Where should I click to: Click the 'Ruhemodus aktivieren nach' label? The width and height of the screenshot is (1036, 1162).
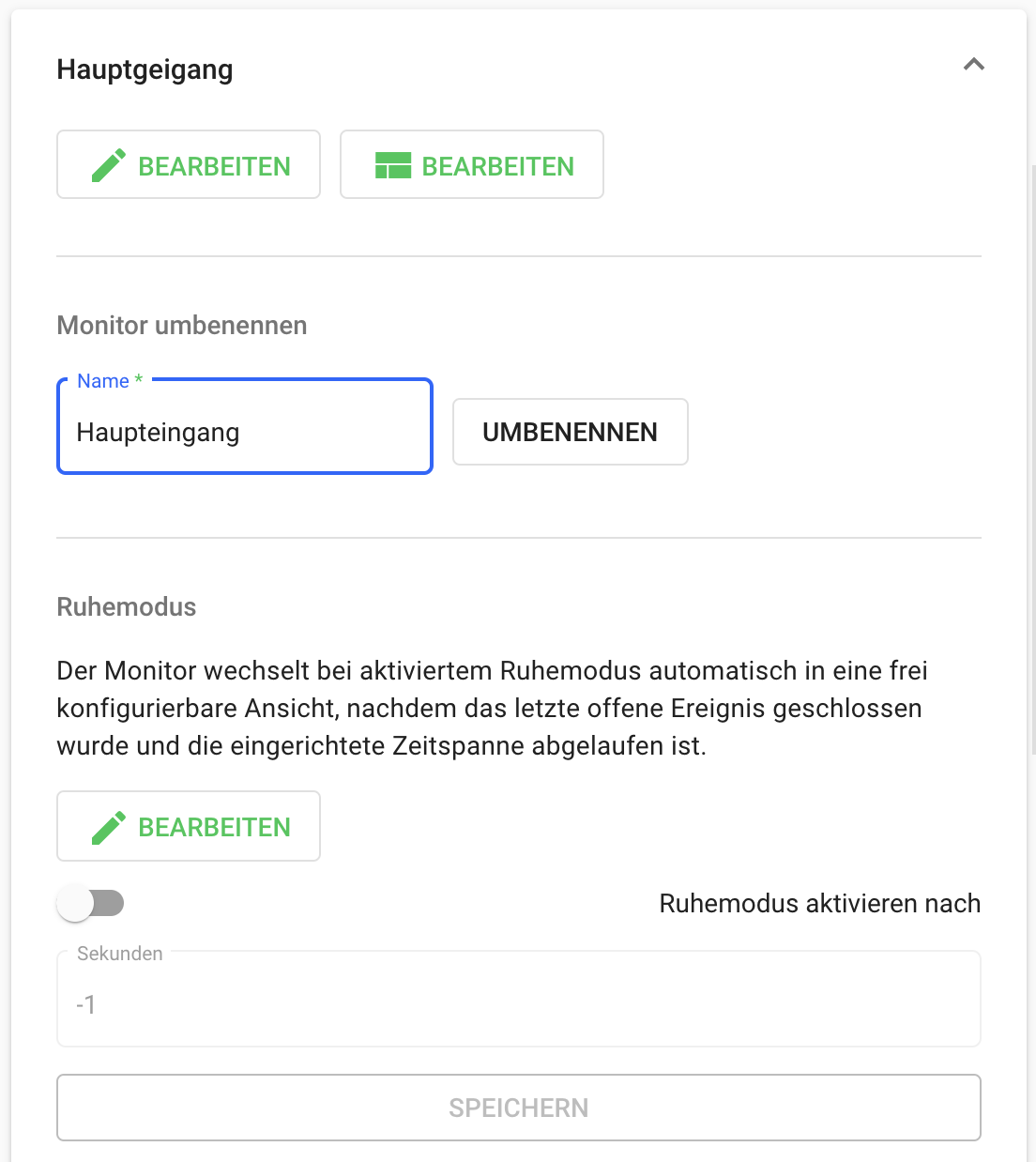pos(819,904)
